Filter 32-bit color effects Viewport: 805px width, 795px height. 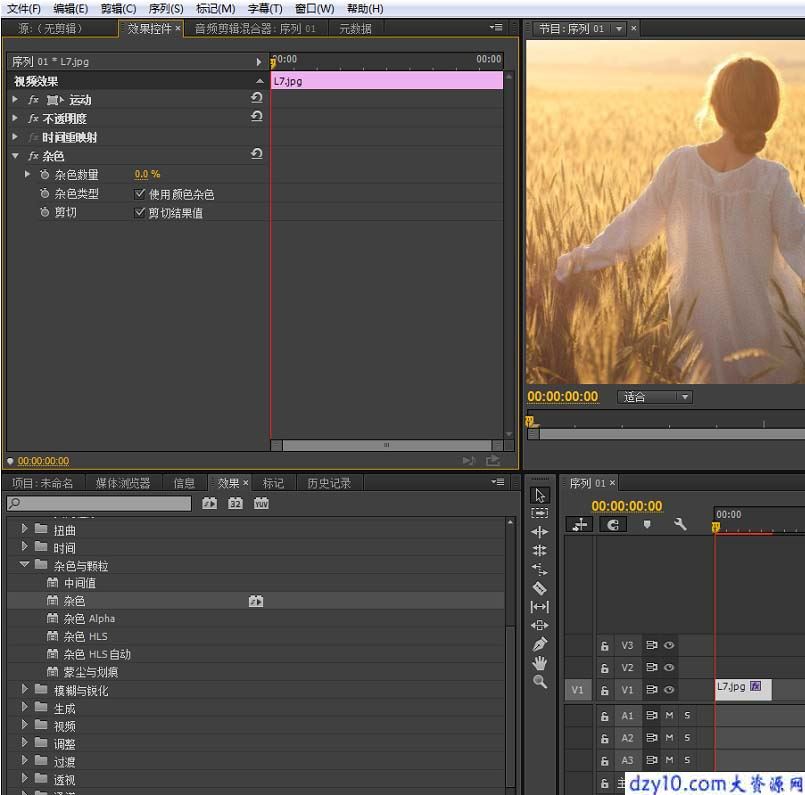[x=235, y=503]
